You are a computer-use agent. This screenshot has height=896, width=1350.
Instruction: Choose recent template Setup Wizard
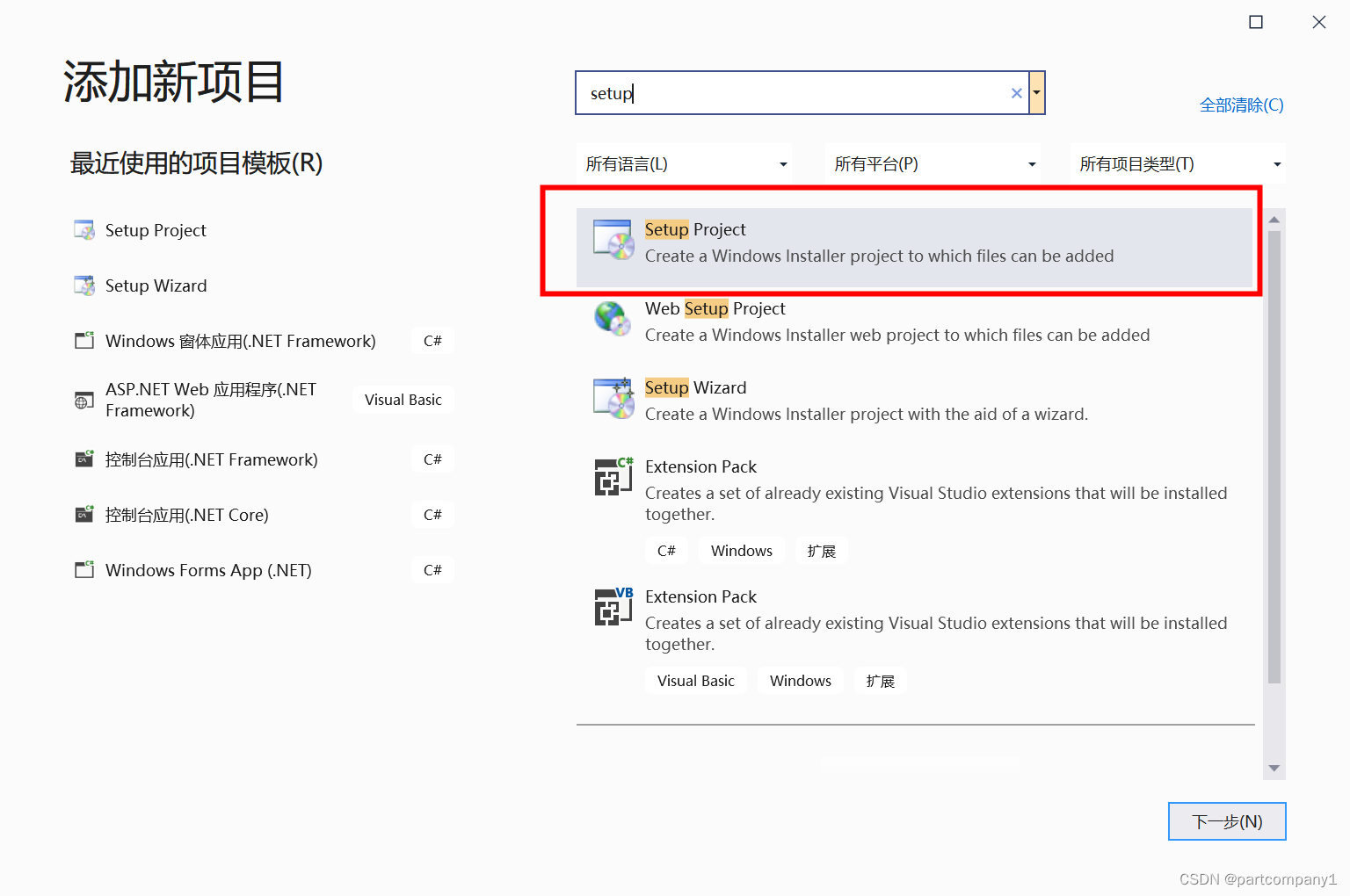156,285
